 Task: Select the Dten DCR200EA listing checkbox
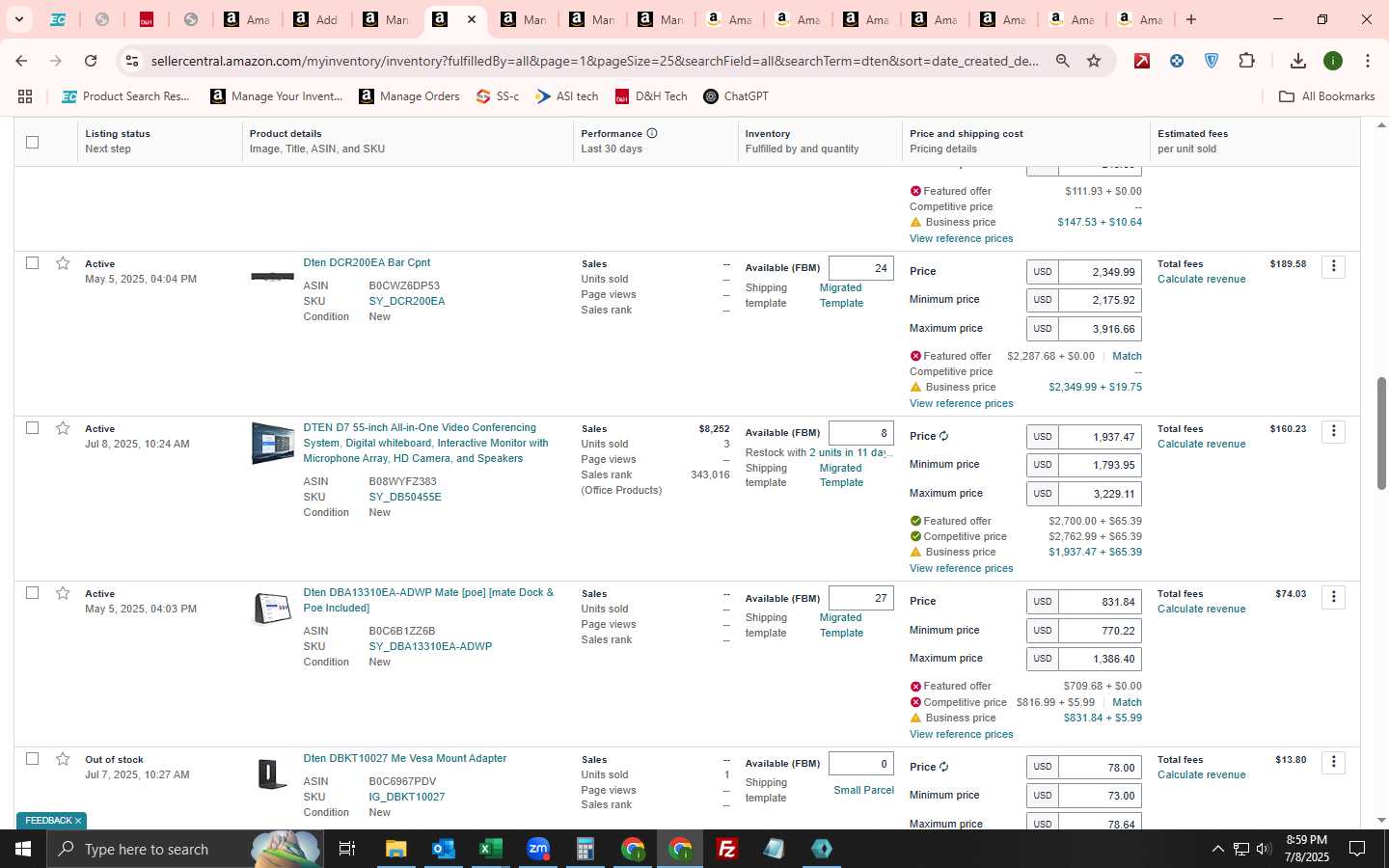tap(32, 262)
